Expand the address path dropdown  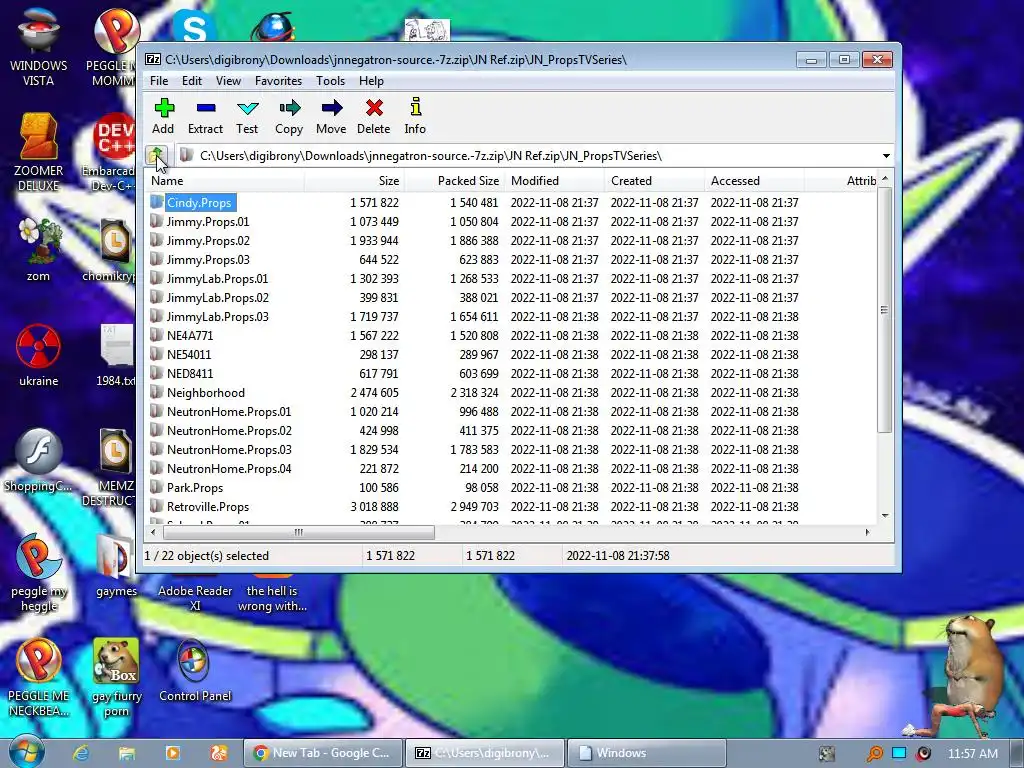[x=886, y=156]
